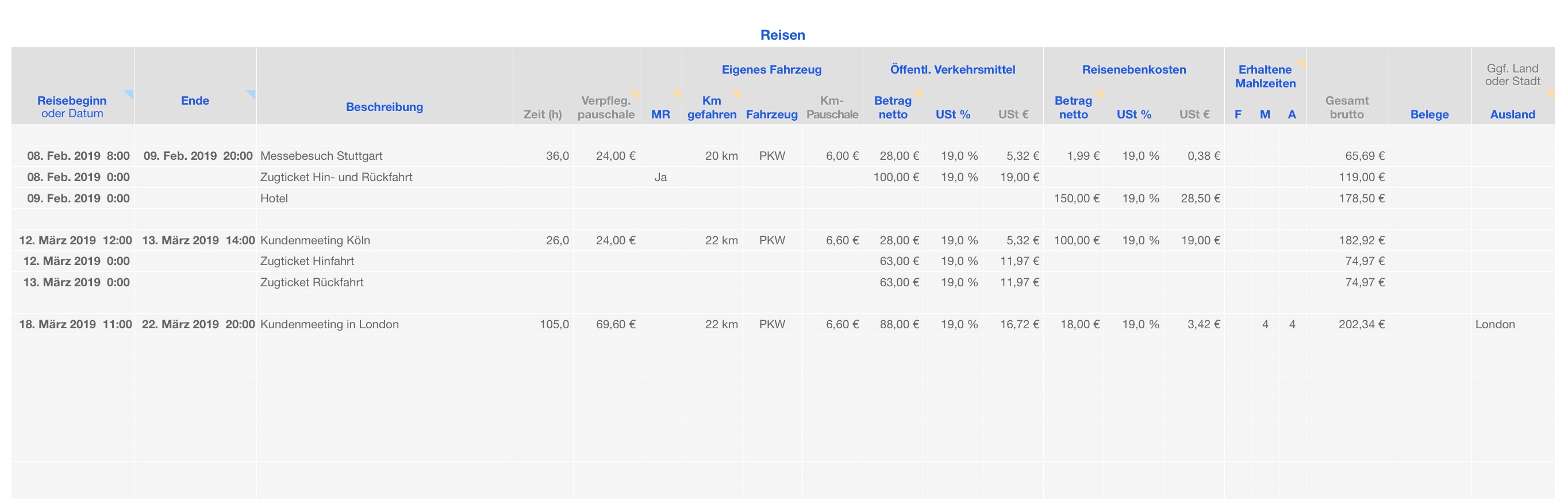Screen dimensions: 1568x499
Task: Click orange marker on Reisenebenkosten Betrag netto header
Action: click(x=1100, y=93)
